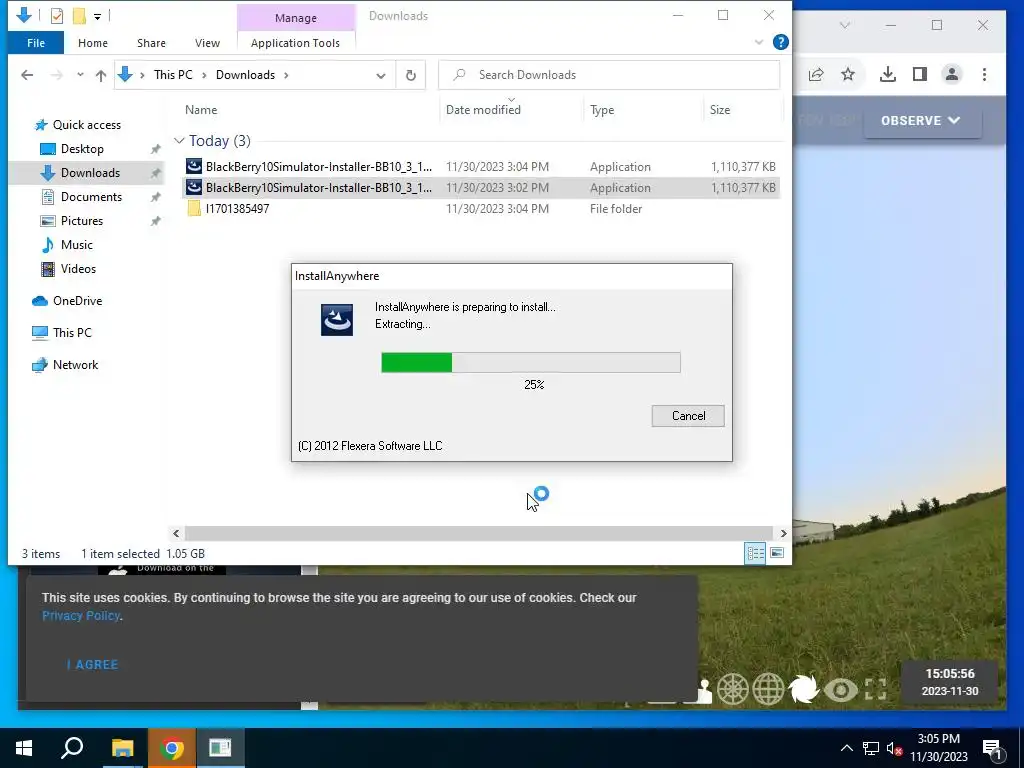Open Desktop in navigation pane
The image size is (1024, 768).
coord(82,149)
